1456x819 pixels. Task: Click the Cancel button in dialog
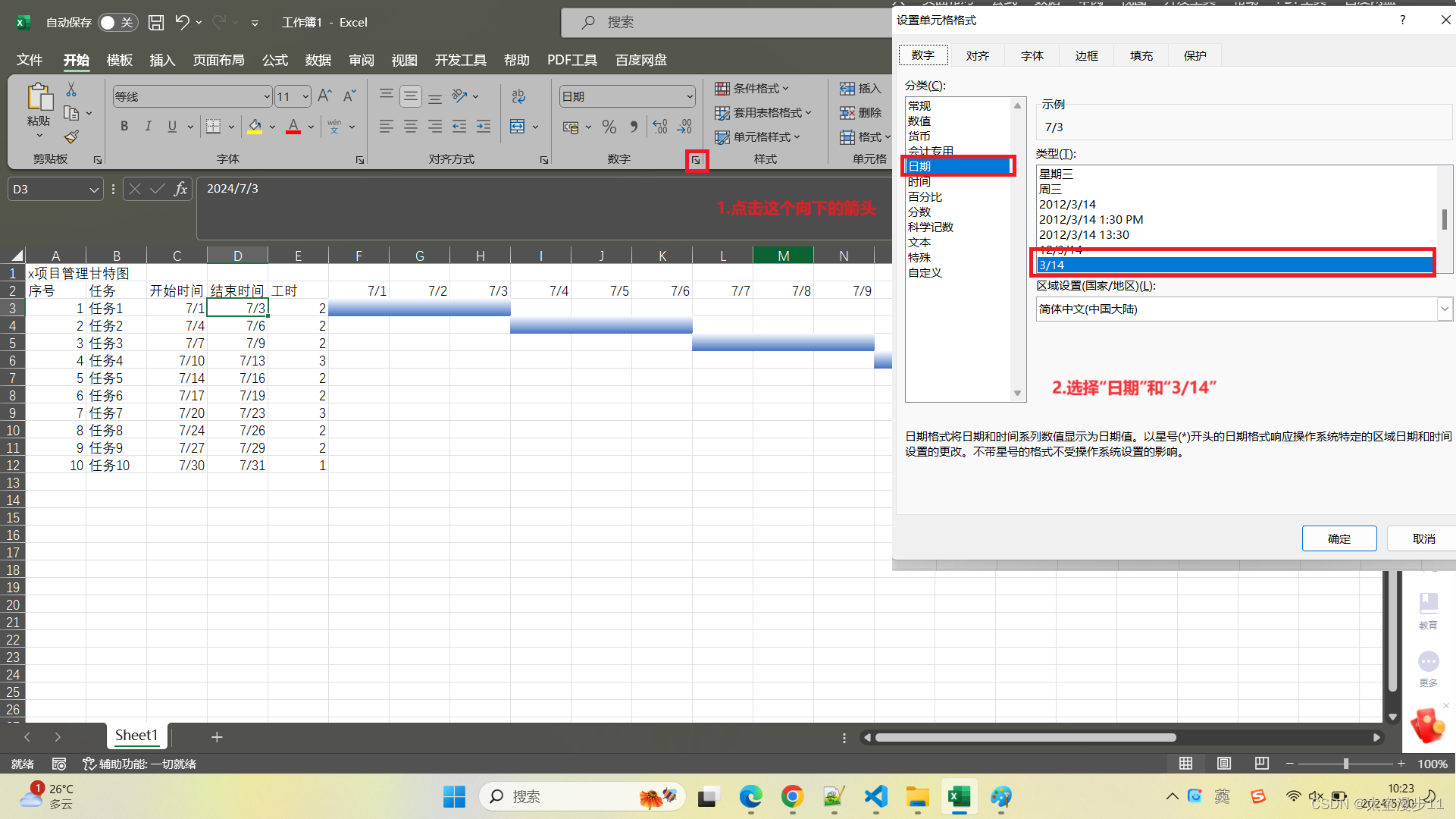pos(1423,538)
